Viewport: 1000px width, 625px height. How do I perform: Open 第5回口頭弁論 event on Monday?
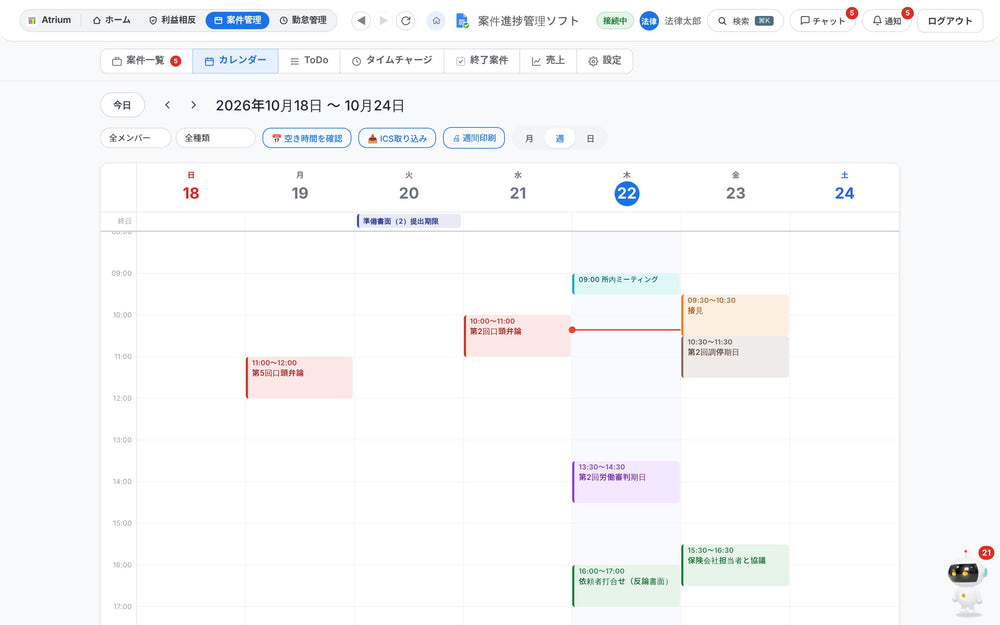click(300, 378)
